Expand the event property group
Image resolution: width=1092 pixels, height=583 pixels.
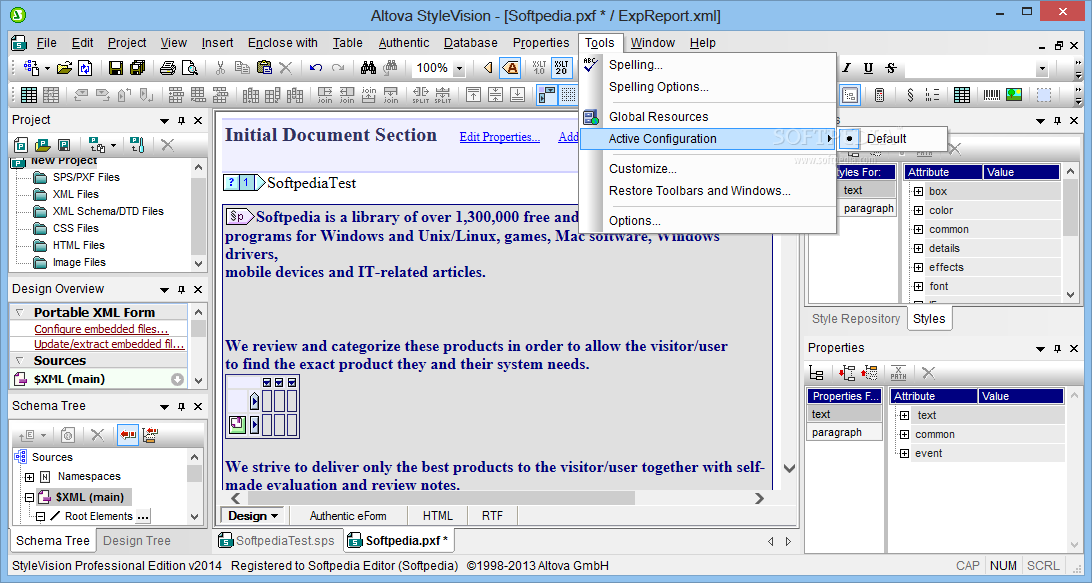[x=904, y=453]
